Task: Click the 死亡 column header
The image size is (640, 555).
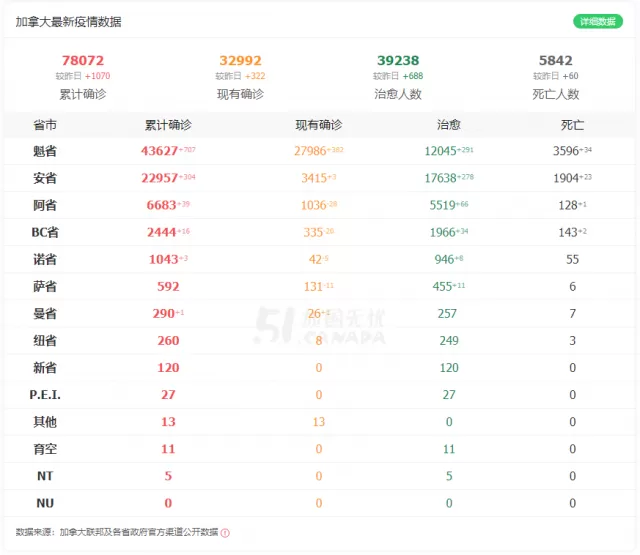Action: pos(572,125)
